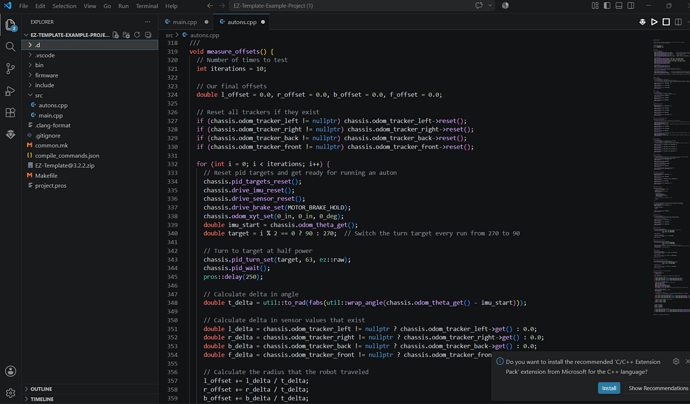The height and width of the screenshot is (404, 690).
Task: Click the code minimap overview
Action: [671, 176]
